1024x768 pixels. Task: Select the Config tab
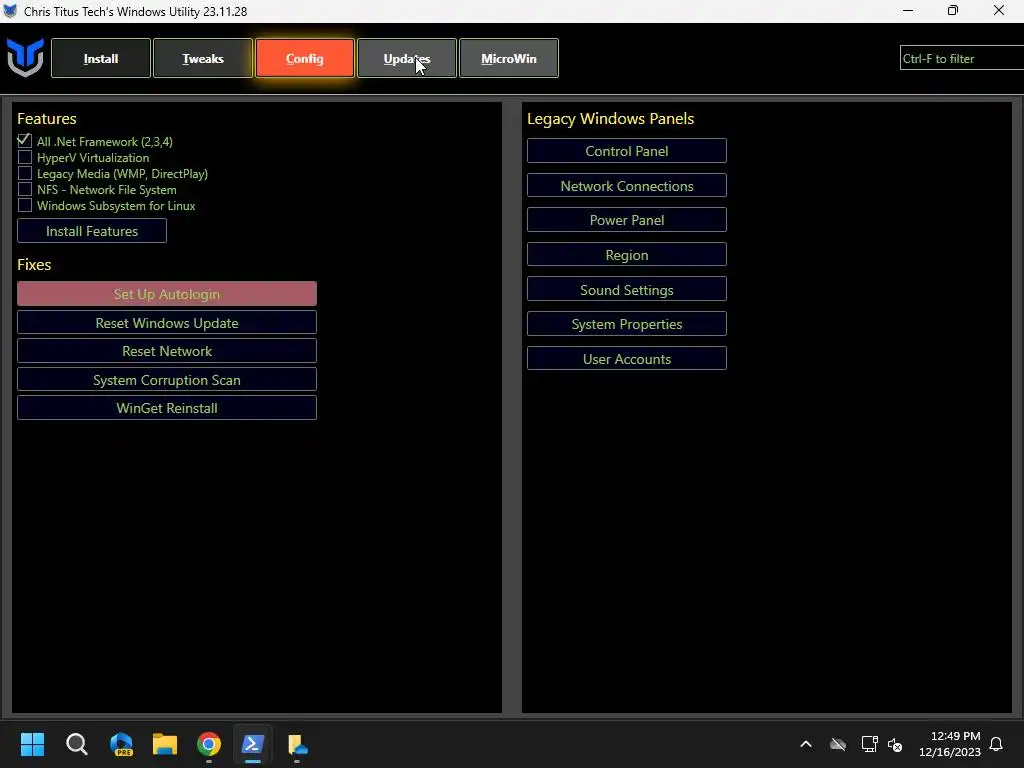pyautogui.click(x=304, y=58)
